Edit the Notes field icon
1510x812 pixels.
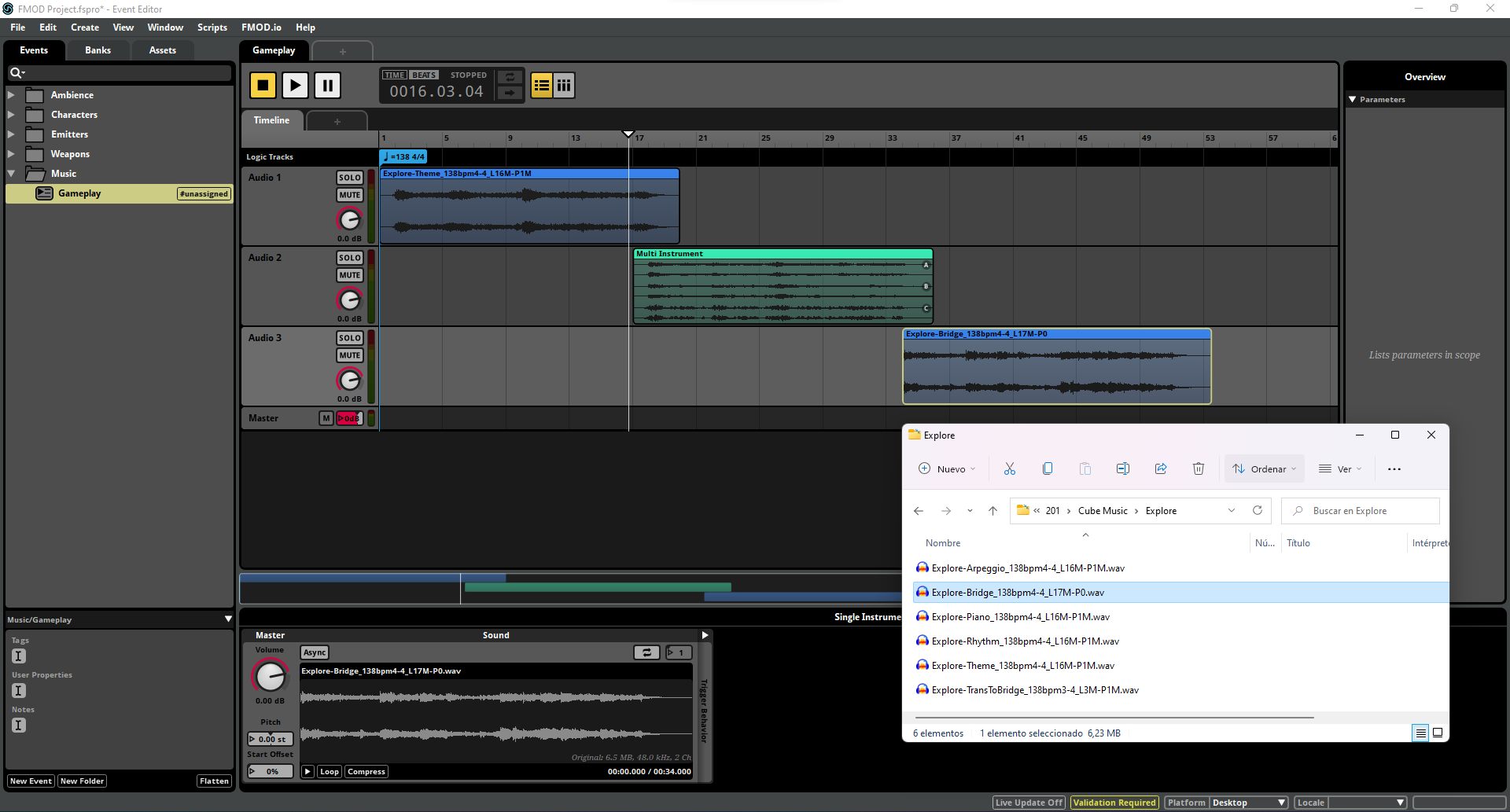click(19, 726)
